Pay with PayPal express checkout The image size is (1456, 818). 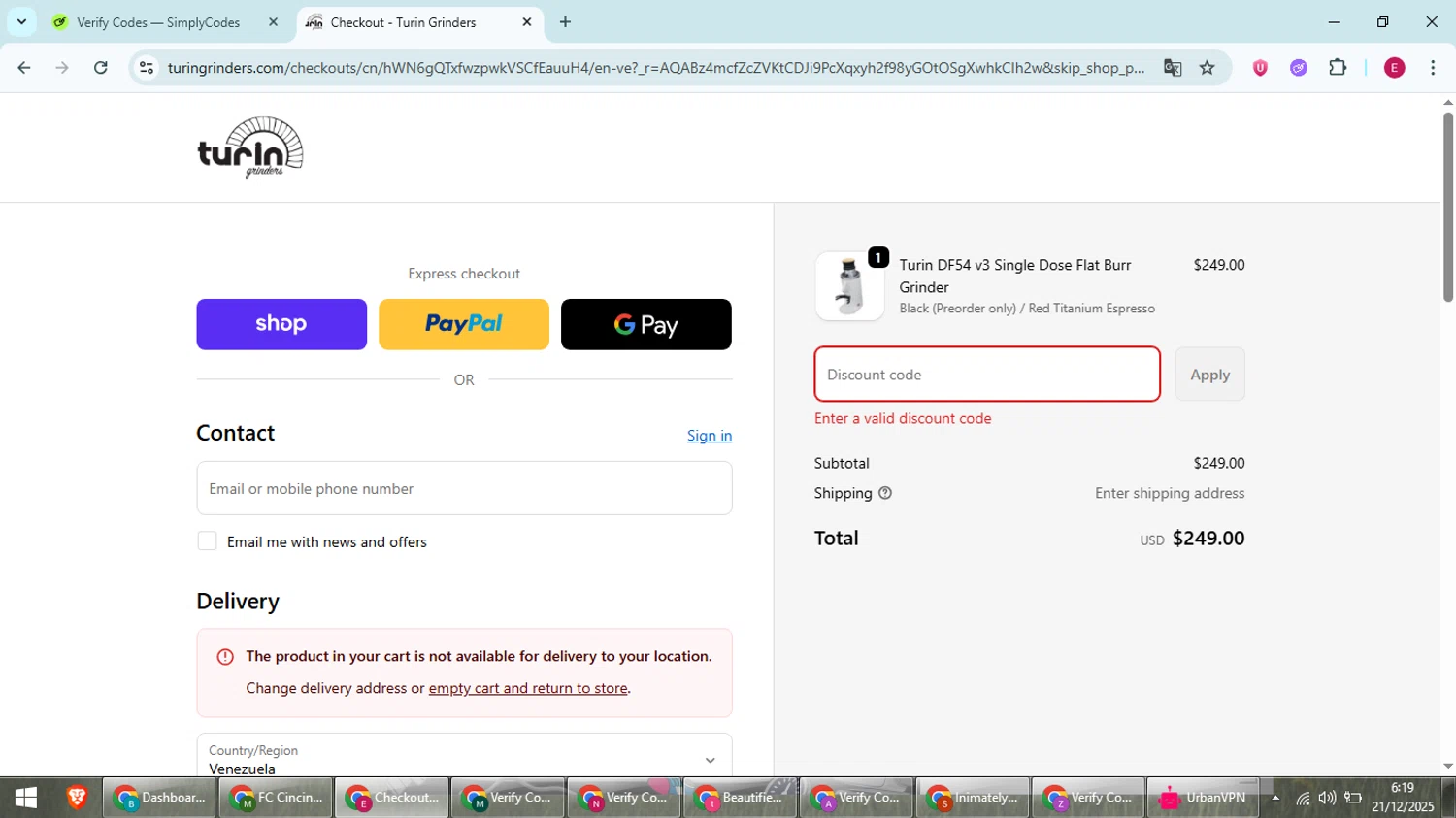[x=464, y=324]
